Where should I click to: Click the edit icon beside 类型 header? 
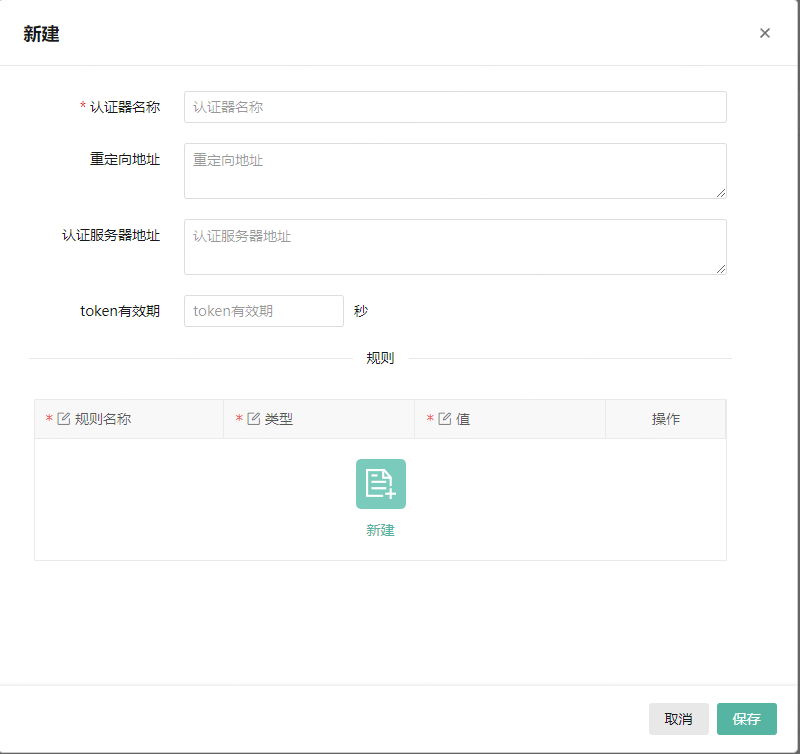coord(254,419)
